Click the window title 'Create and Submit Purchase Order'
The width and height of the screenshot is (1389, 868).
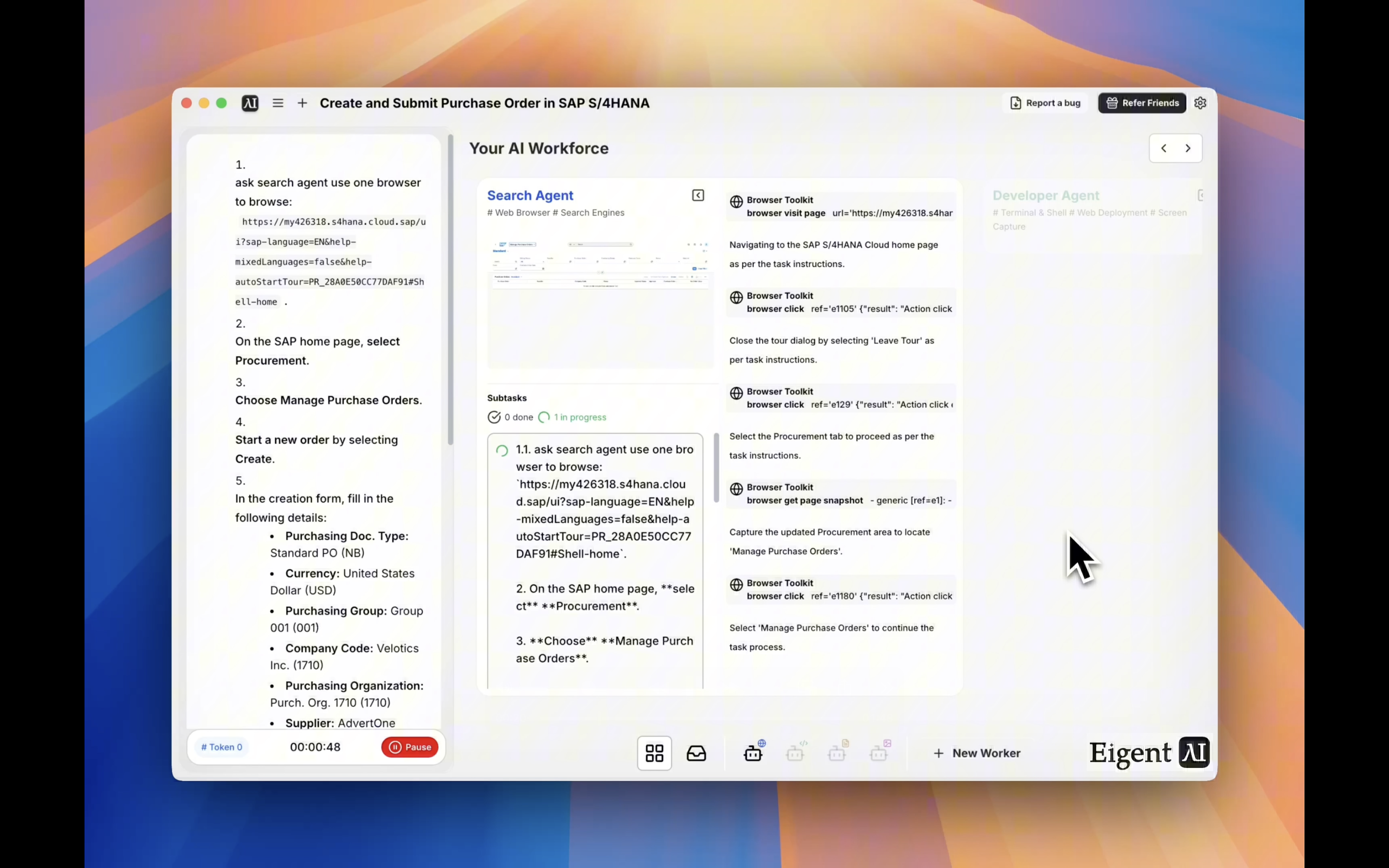tap(485, 103)
